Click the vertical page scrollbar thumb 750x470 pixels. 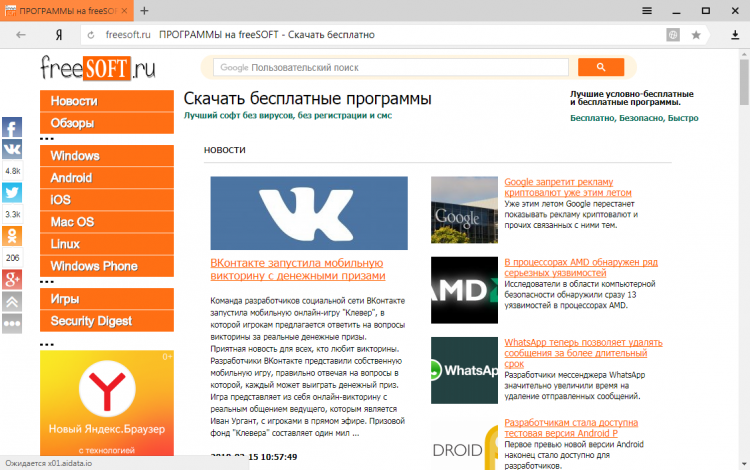pos(744,81)
